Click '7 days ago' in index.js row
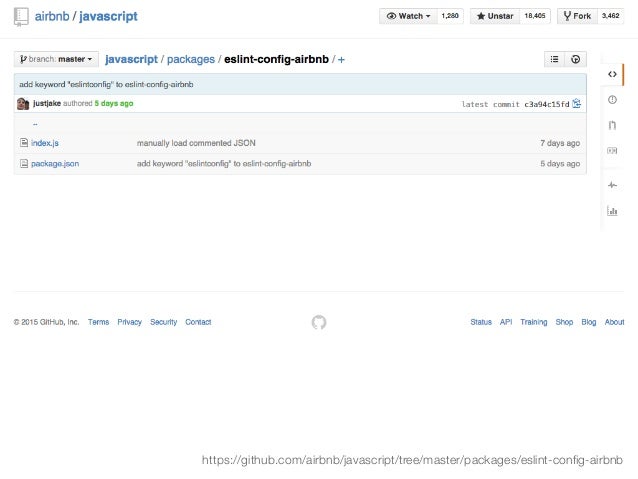The height and width of the screenshot is (479, 638). [x=560, y=143]
